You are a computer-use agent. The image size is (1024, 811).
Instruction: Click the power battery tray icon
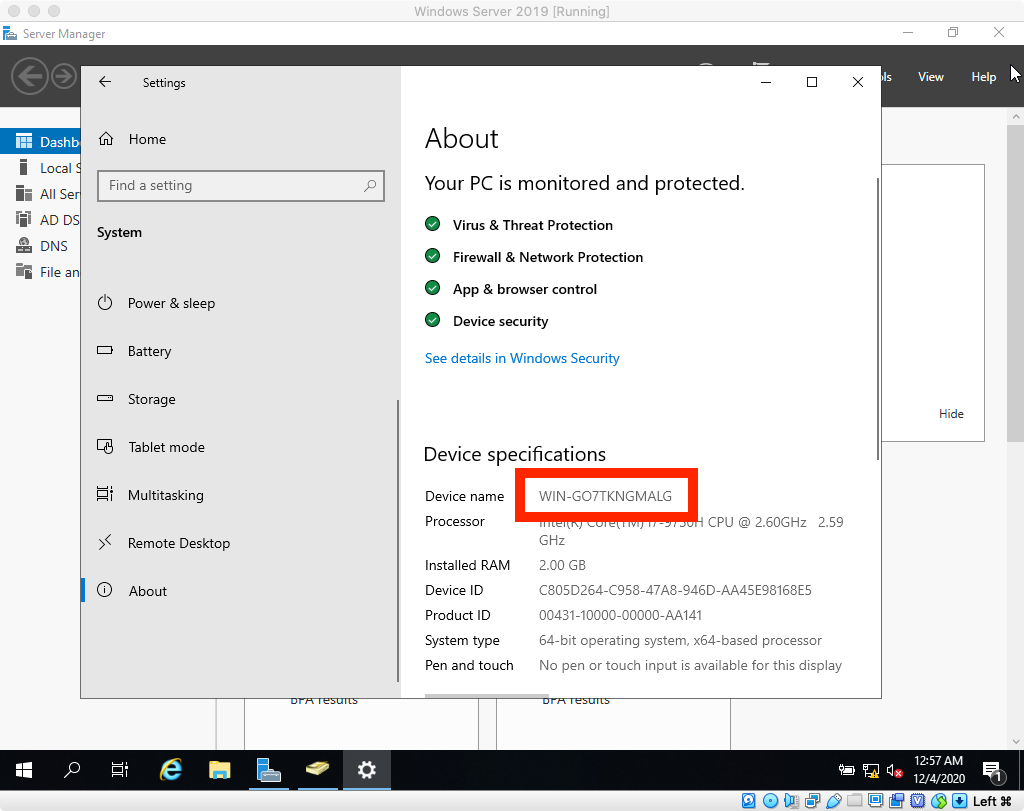(x=847, y=771)
